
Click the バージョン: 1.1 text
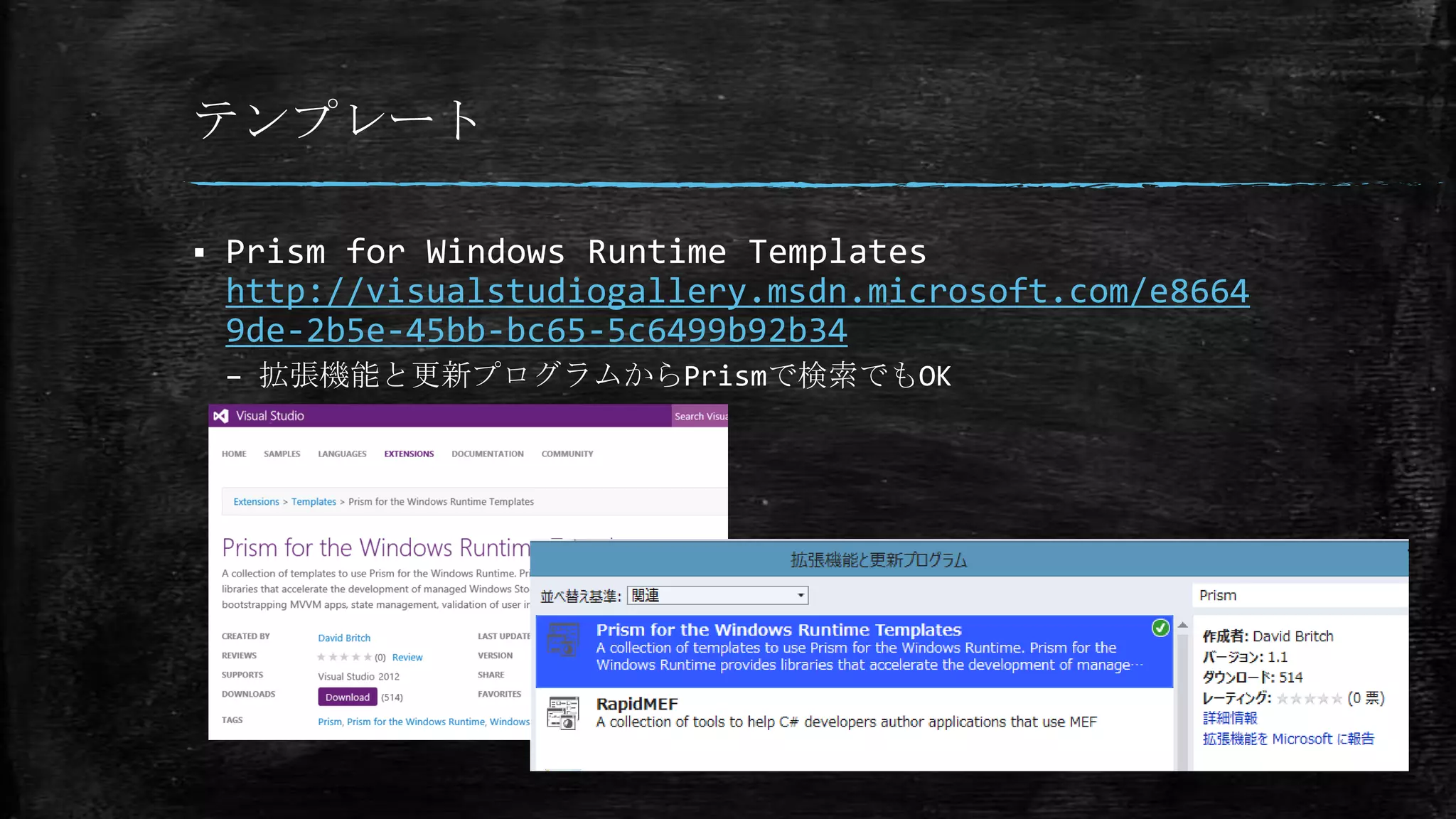click(1245, 657)
